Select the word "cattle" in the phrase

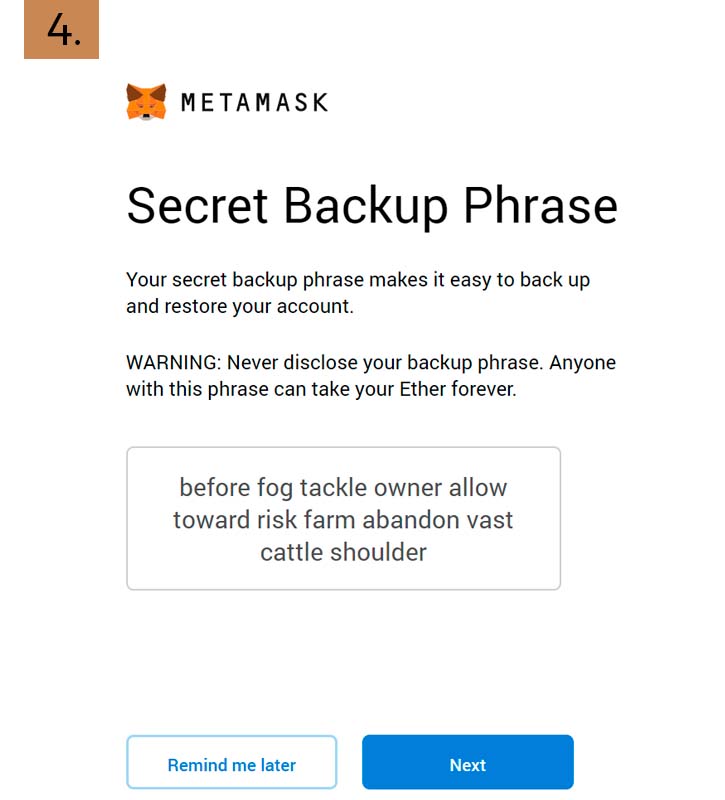pyautogui.click(x=292, y=552)
